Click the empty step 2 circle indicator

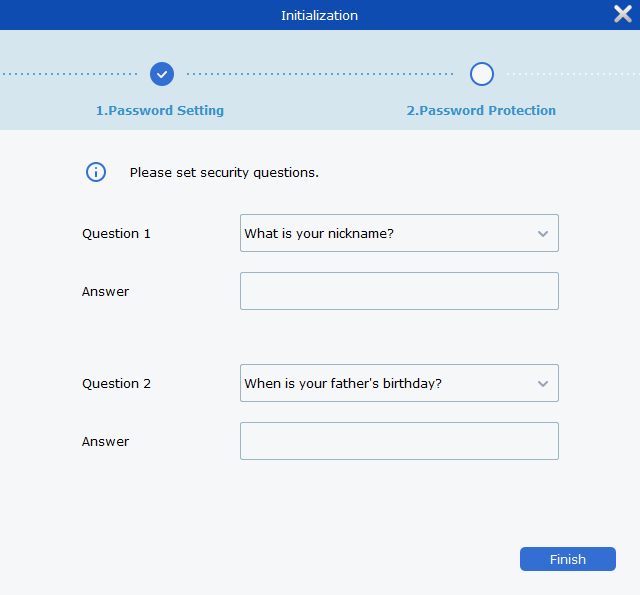tap(482, 74)
